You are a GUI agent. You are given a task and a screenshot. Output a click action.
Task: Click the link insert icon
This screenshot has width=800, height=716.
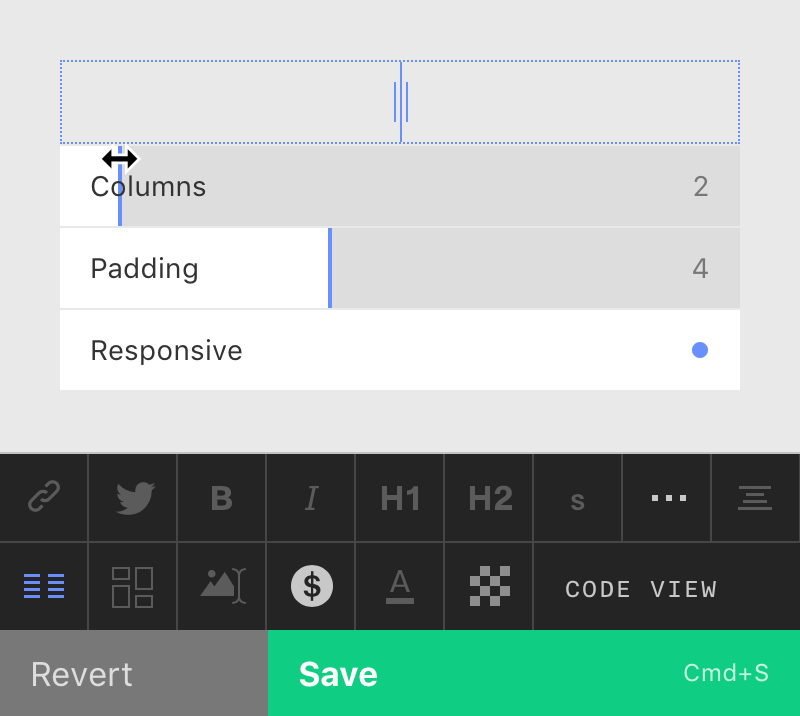point(44,497)
